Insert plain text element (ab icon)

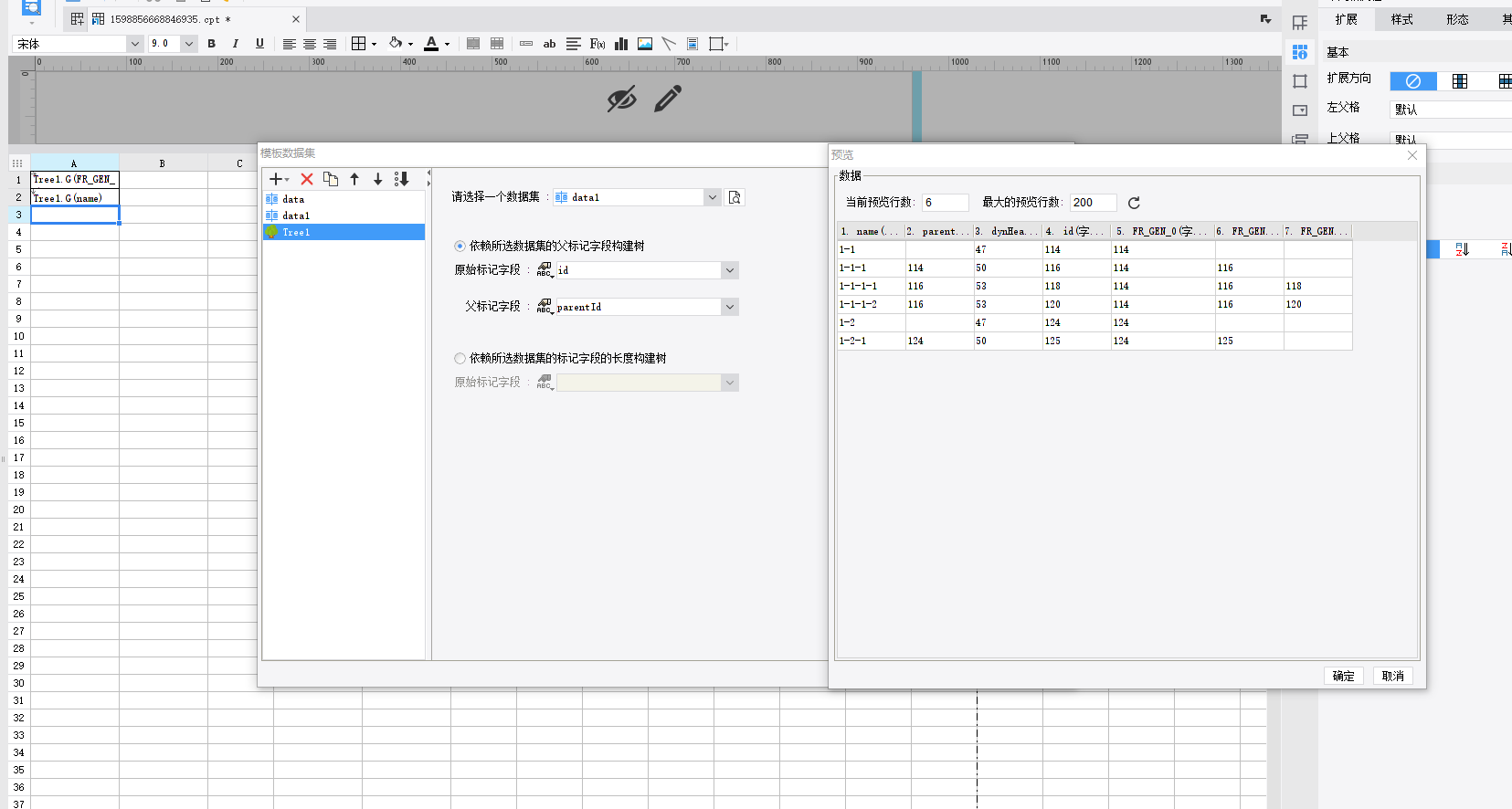549,44
